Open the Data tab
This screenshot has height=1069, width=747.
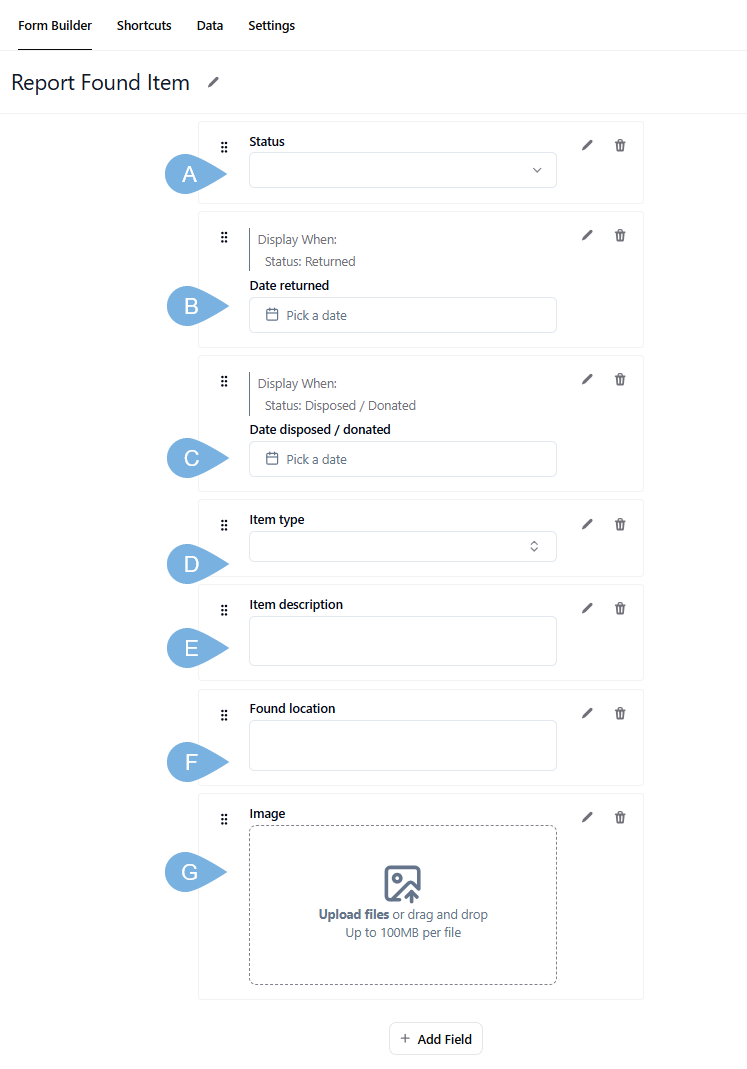tap(210, 25)
